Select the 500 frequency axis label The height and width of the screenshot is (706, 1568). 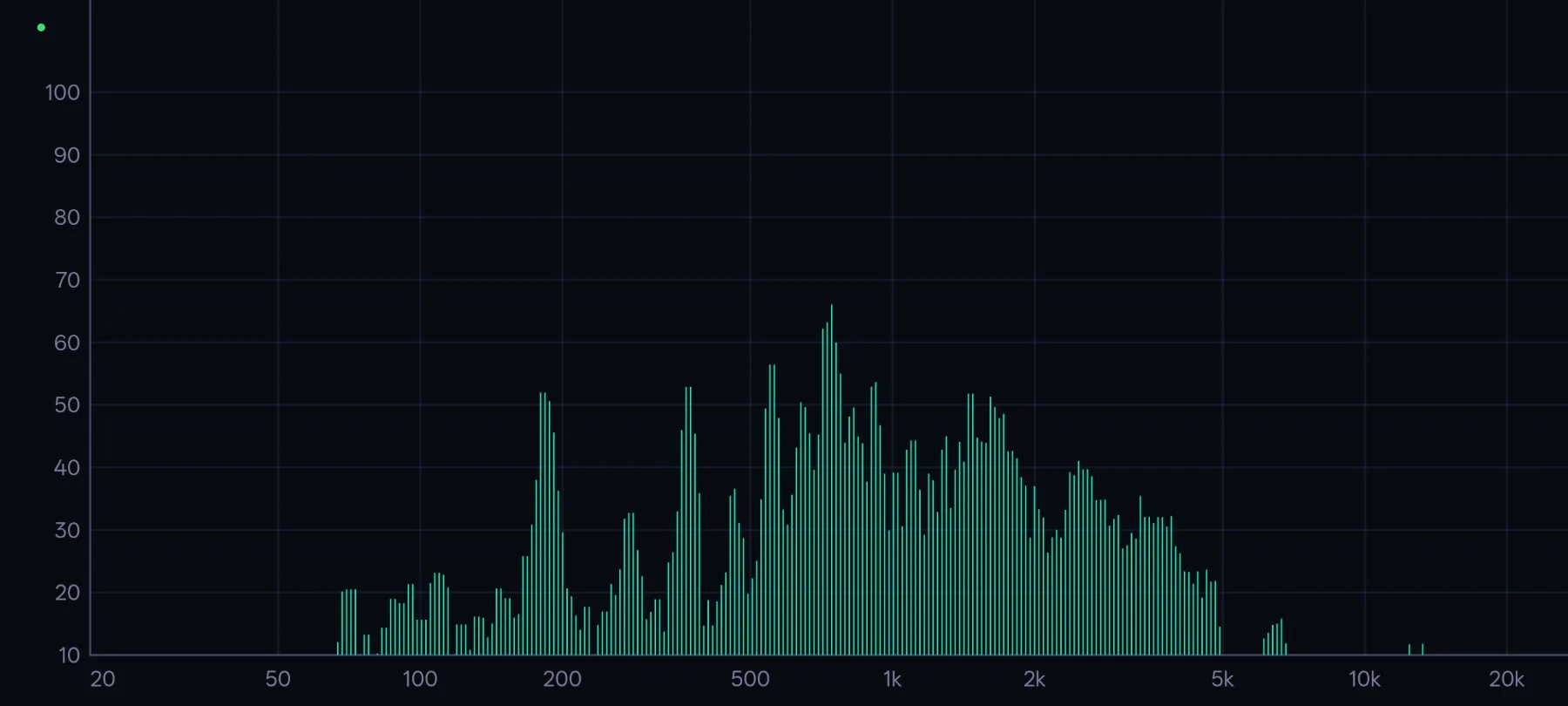click(x=750, y=679)
